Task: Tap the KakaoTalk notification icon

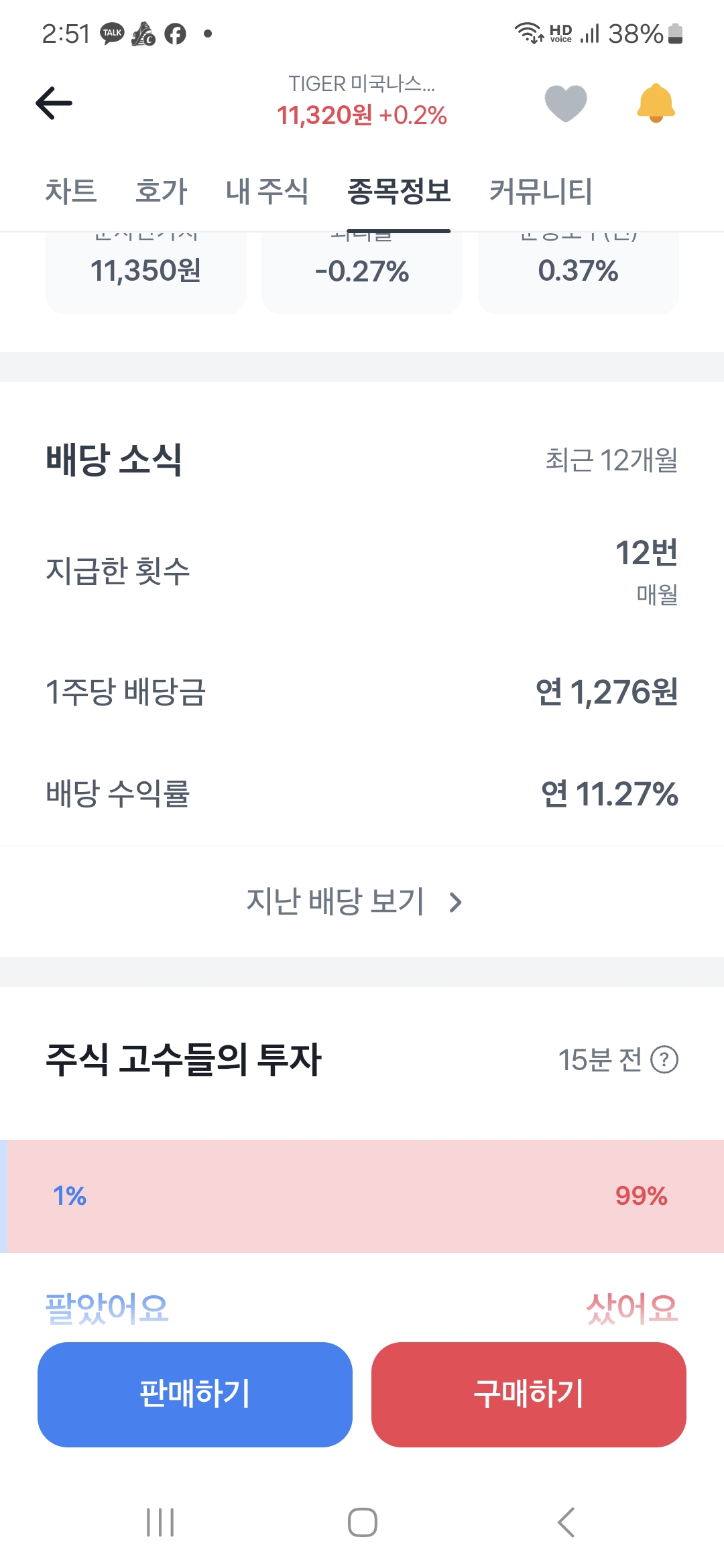Action: (112, 34)
